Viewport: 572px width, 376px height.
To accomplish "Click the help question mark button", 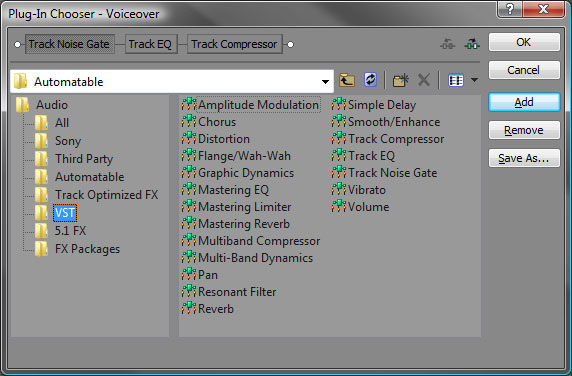I will pyautogui.click(x=510, y=9).
